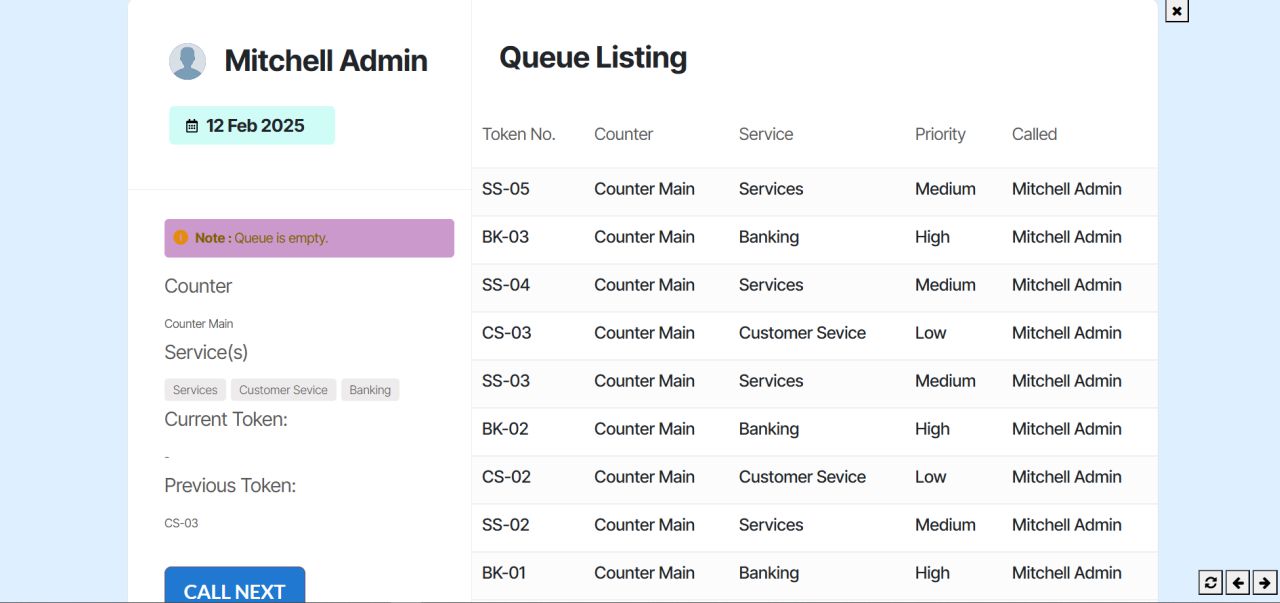Screen dimensions: 1280x603
Task: Click the 12 Feb 2025 date badge
Action: coord(254,126)
